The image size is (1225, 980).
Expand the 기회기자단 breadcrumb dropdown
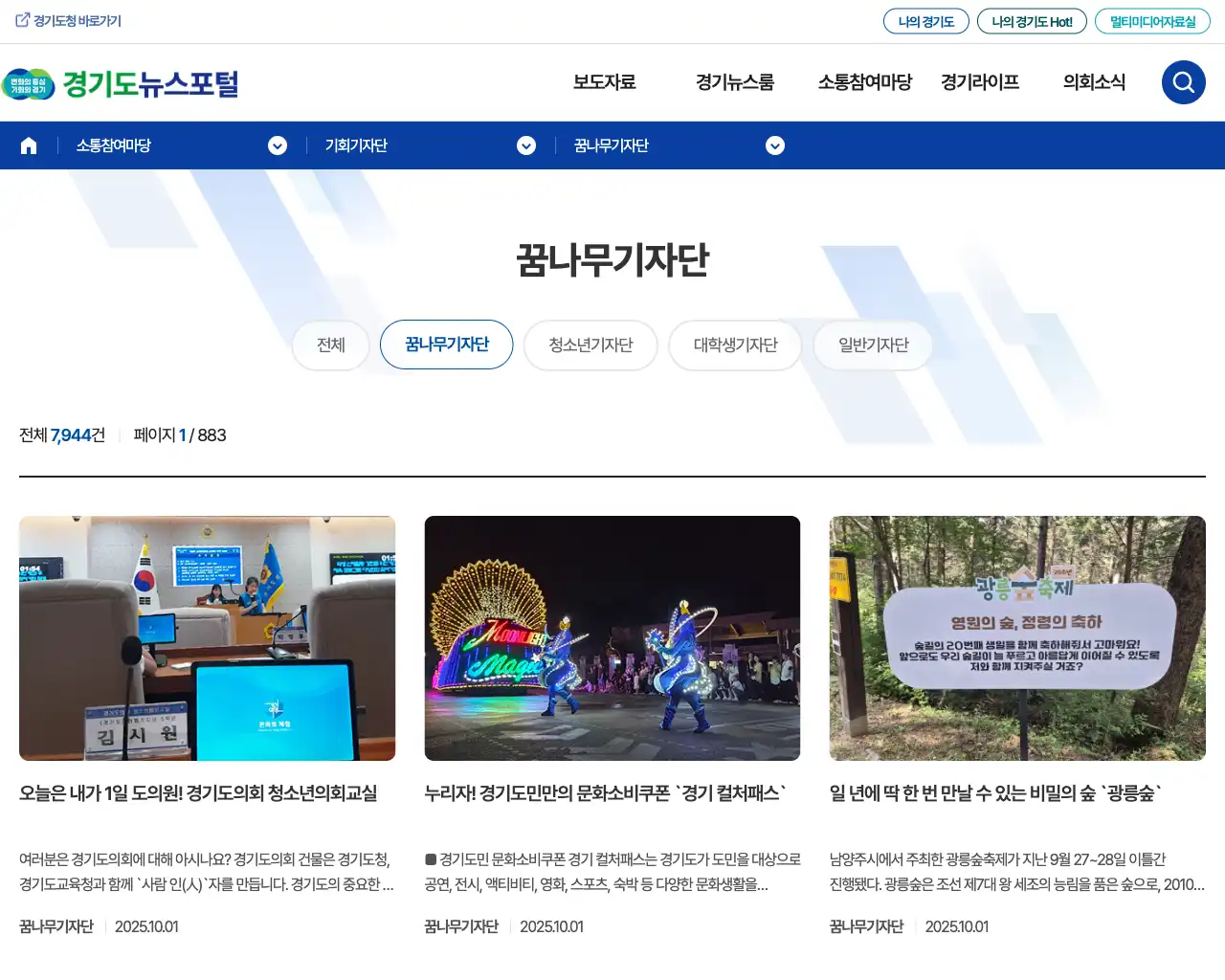[525, 145]
